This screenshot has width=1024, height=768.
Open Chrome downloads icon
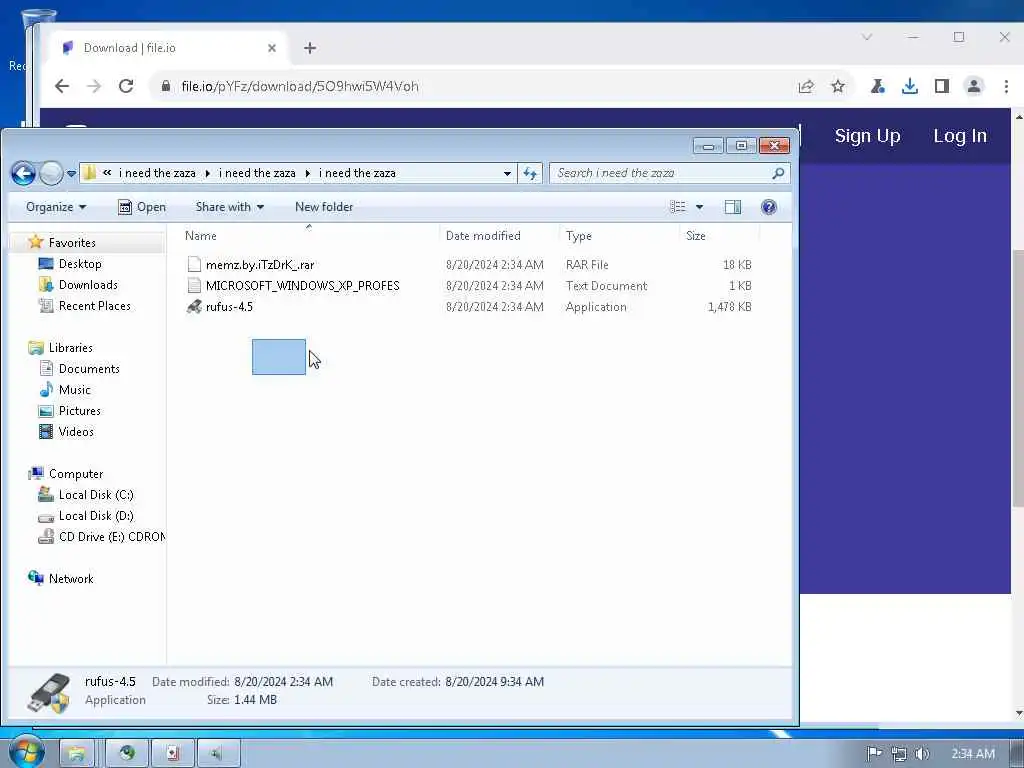(x=910, y=86)
